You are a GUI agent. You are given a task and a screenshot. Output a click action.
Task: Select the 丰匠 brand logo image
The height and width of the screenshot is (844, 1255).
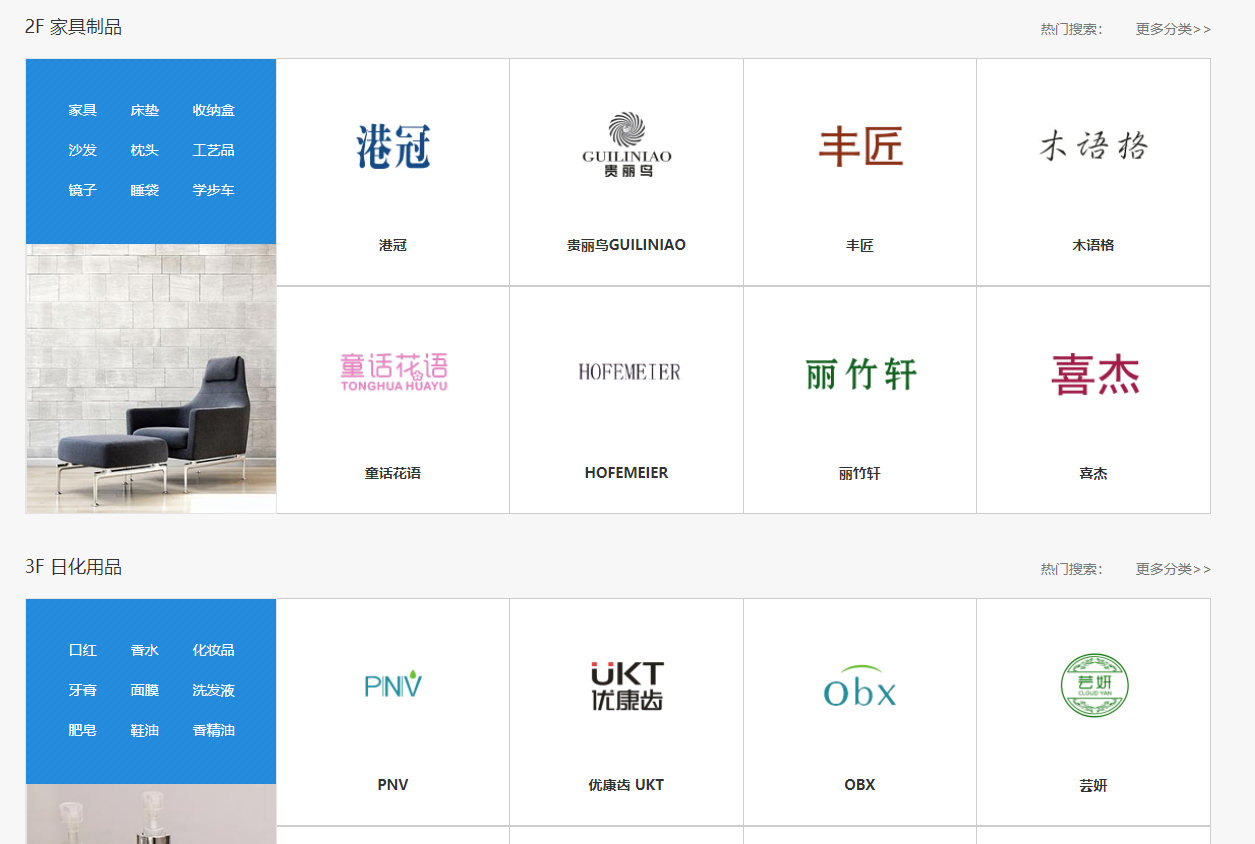coord(860,147)
